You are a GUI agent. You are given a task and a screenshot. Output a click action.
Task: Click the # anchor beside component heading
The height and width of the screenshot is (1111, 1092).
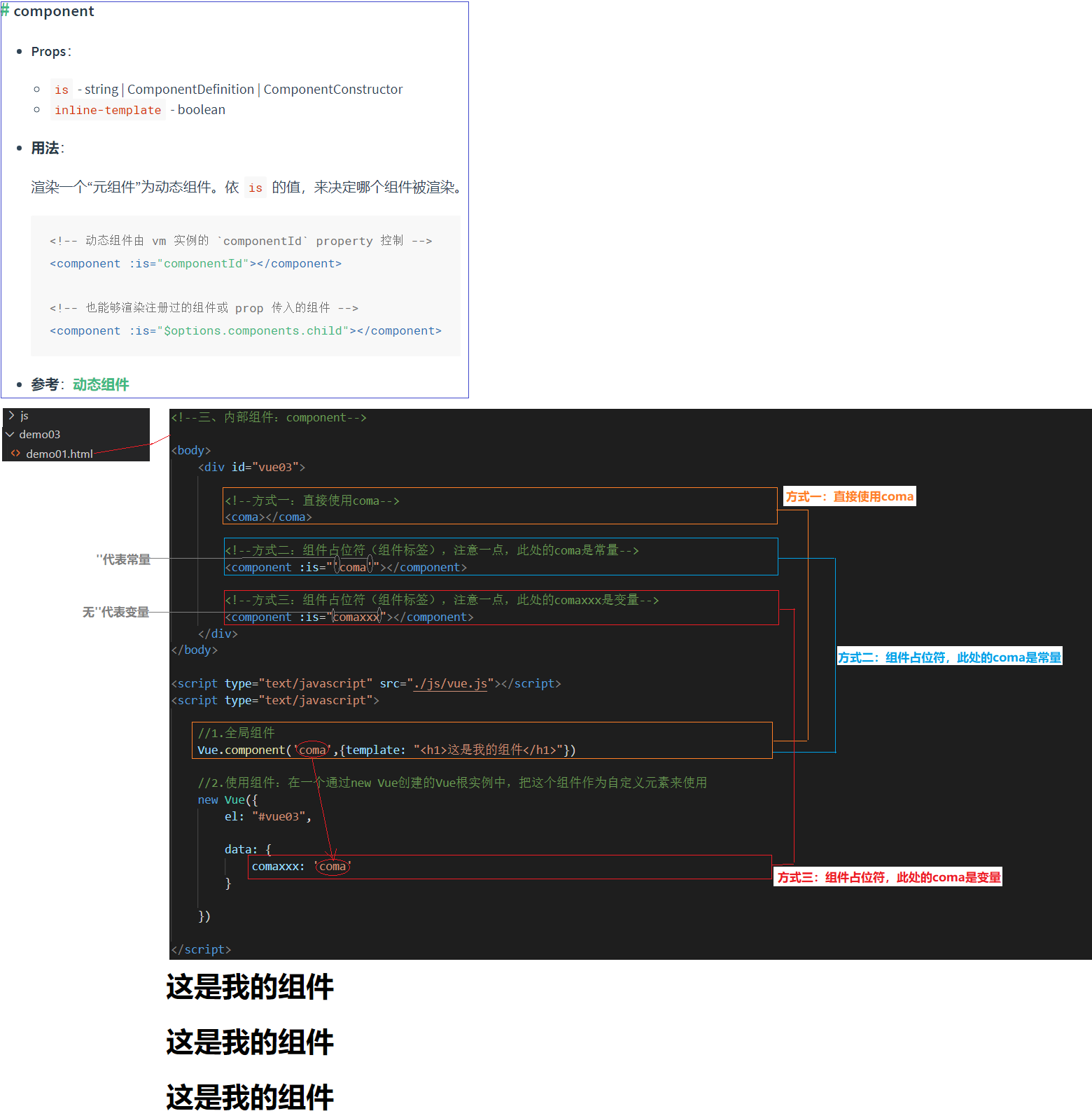click(5, 11)
